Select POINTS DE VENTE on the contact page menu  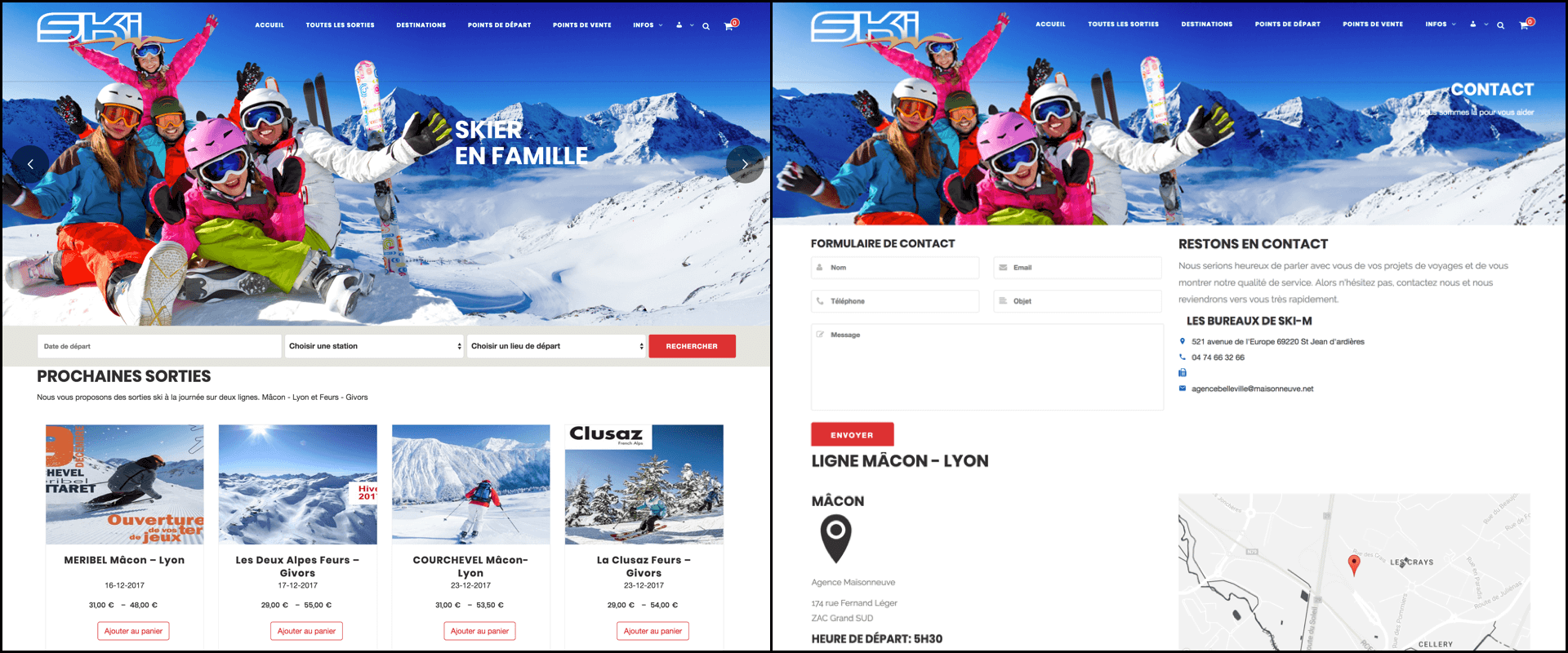click(1373, 24)
